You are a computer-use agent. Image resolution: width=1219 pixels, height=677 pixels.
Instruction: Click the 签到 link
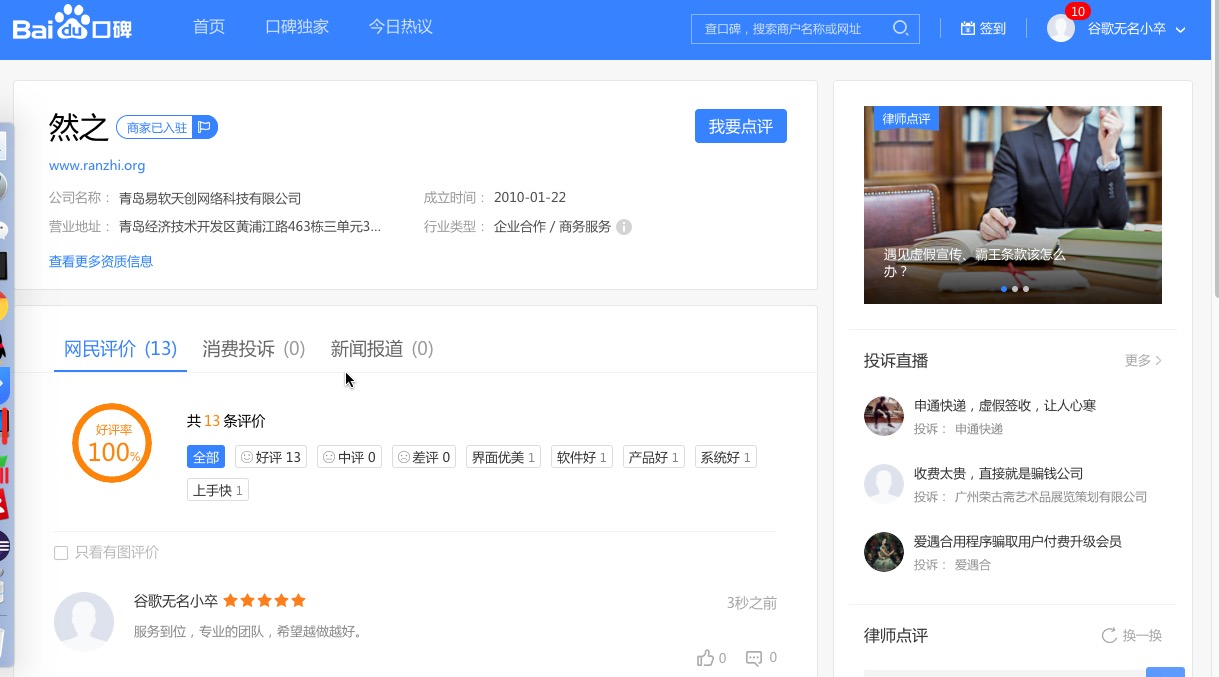(x=993, y=29)
